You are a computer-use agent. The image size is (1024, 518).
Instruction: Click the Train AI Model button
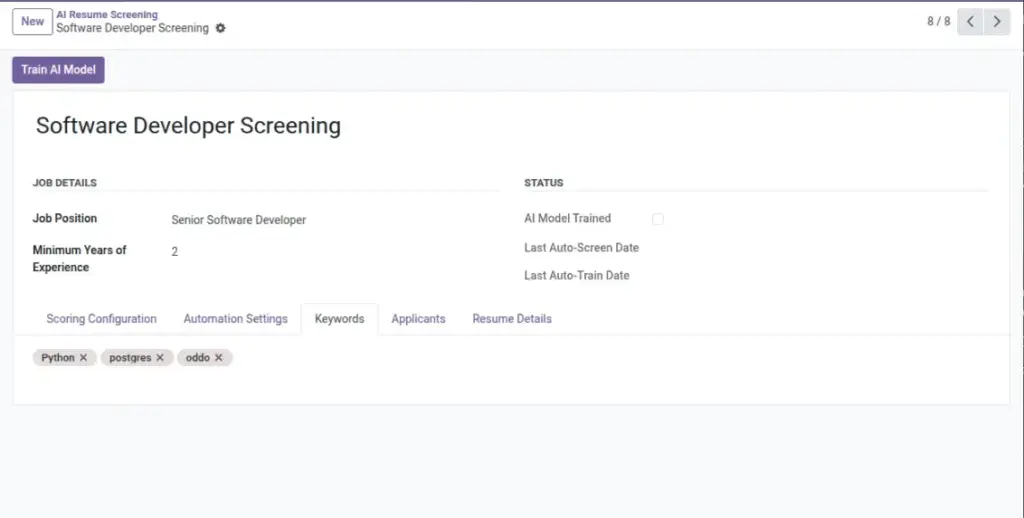tap(58, 70)
